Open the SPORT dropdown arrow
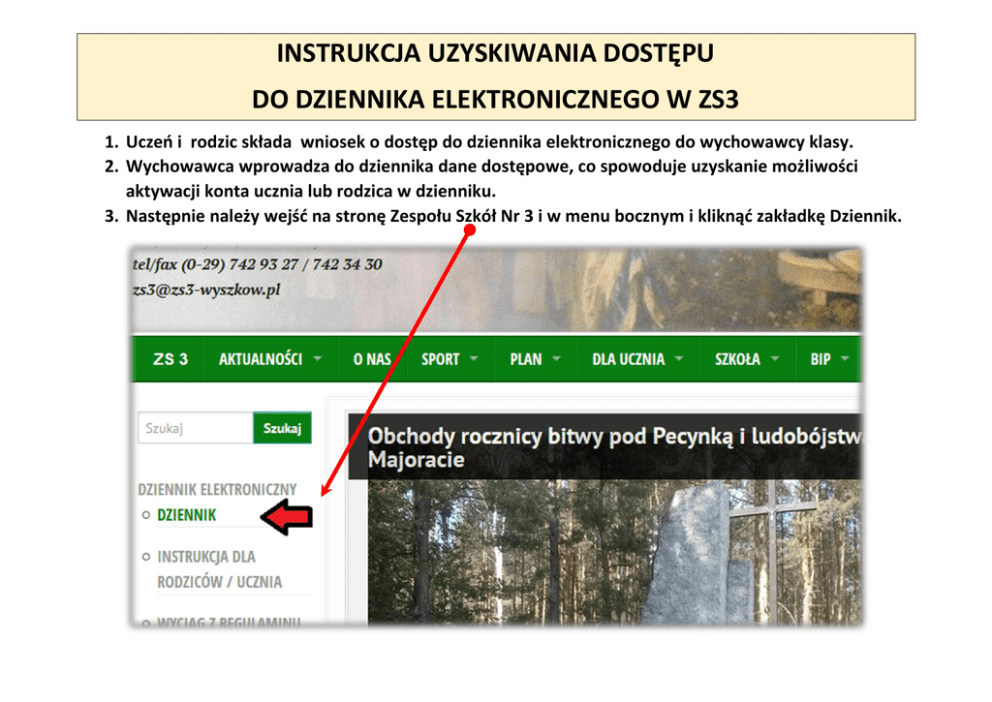The height and width of the screenshot is (702, 992). click(x=474, y=359)
